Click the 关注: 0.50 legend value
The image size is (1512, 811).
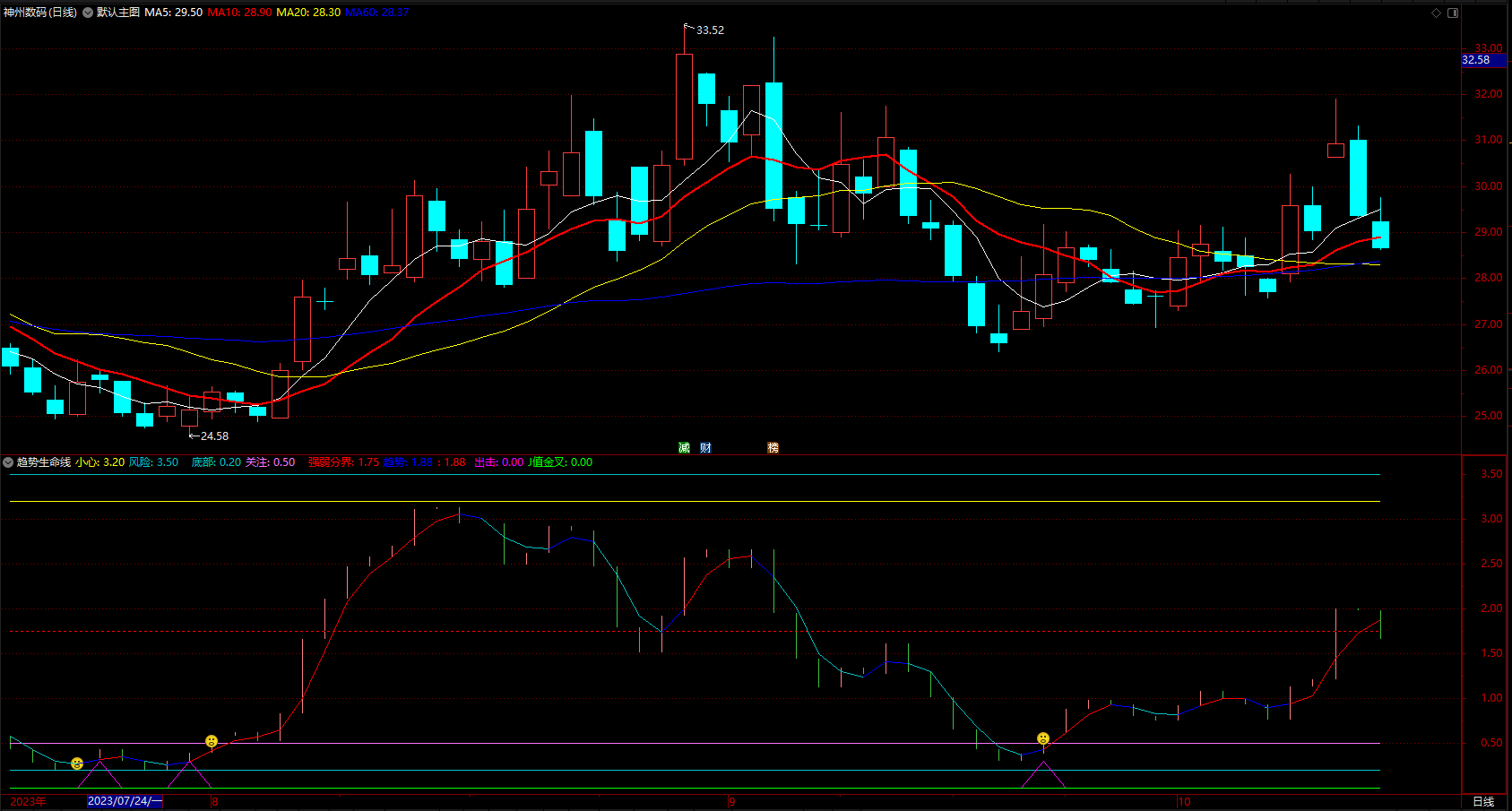pos(271,462)
